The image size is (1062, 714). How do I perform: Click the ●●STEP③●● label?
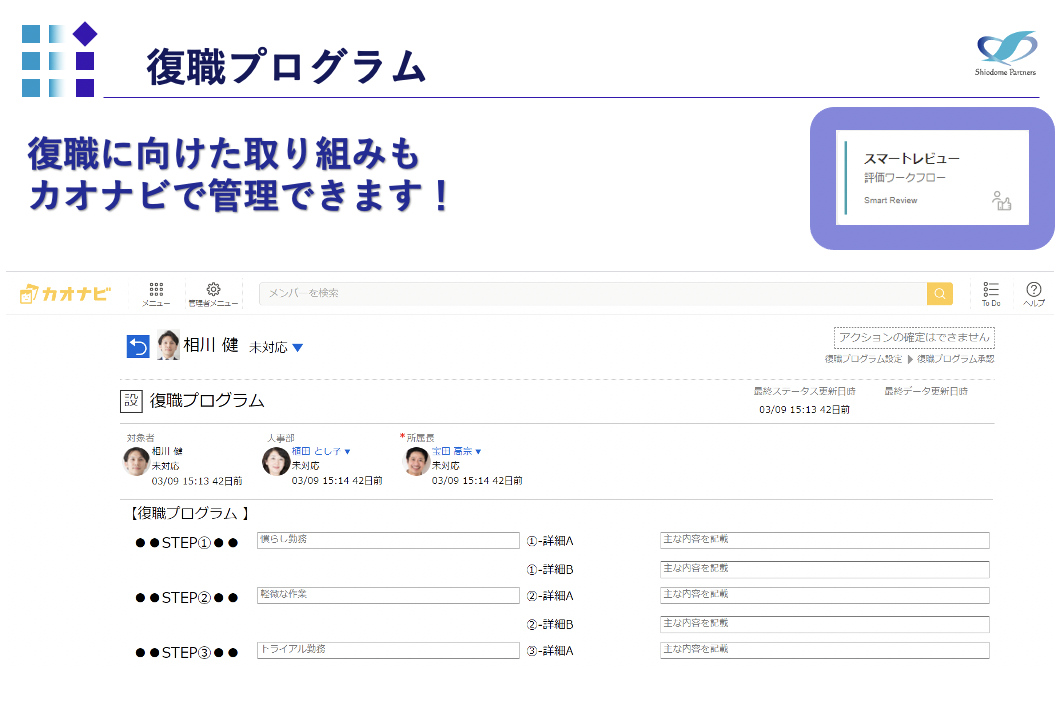point(186,652)
